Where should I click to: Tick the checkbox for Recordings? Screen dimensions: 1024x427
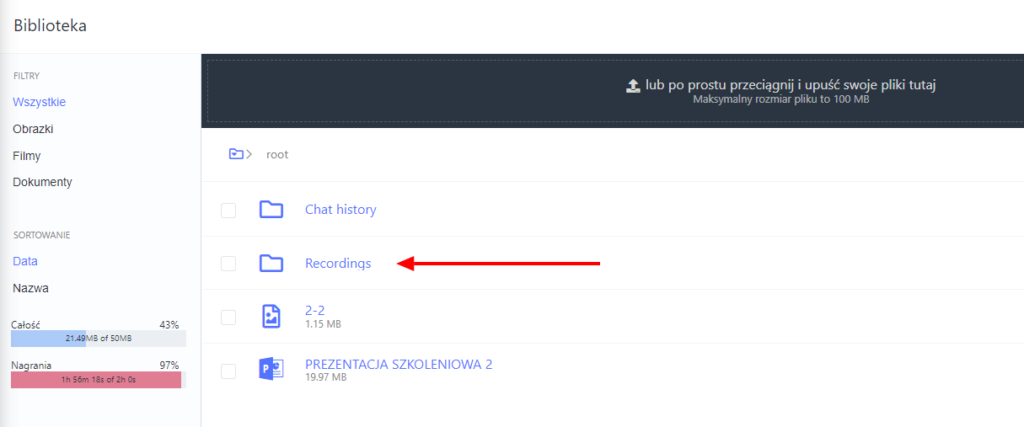228,264
